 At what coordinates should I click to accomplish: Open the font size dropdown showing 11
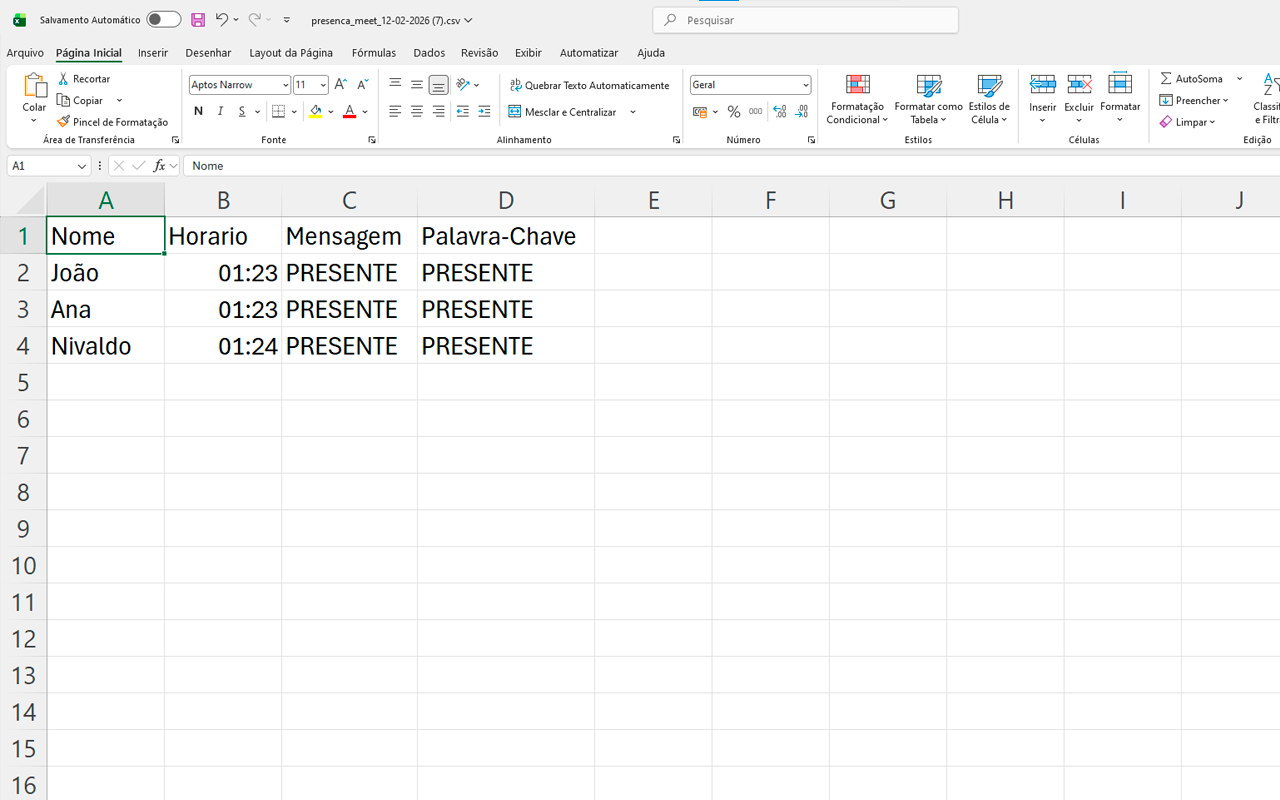pos(323,85)
